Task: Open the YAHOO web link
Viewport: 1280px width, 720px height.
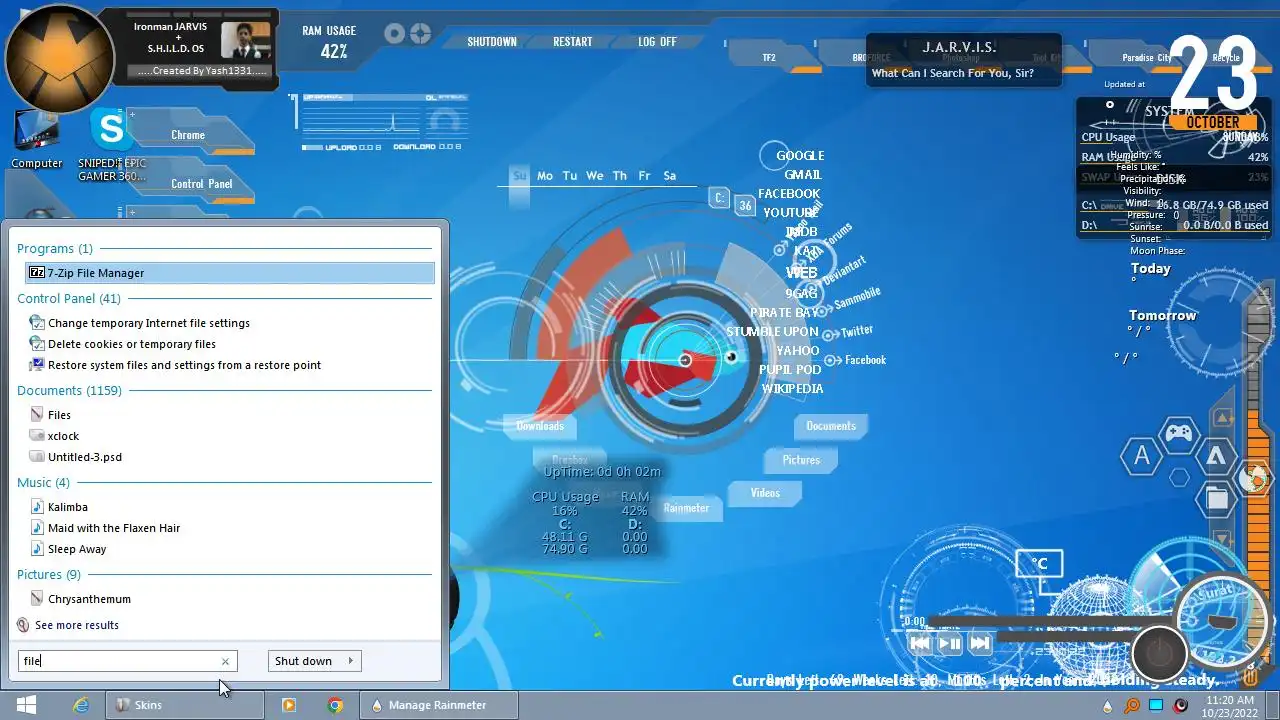Action: [797, 351]
